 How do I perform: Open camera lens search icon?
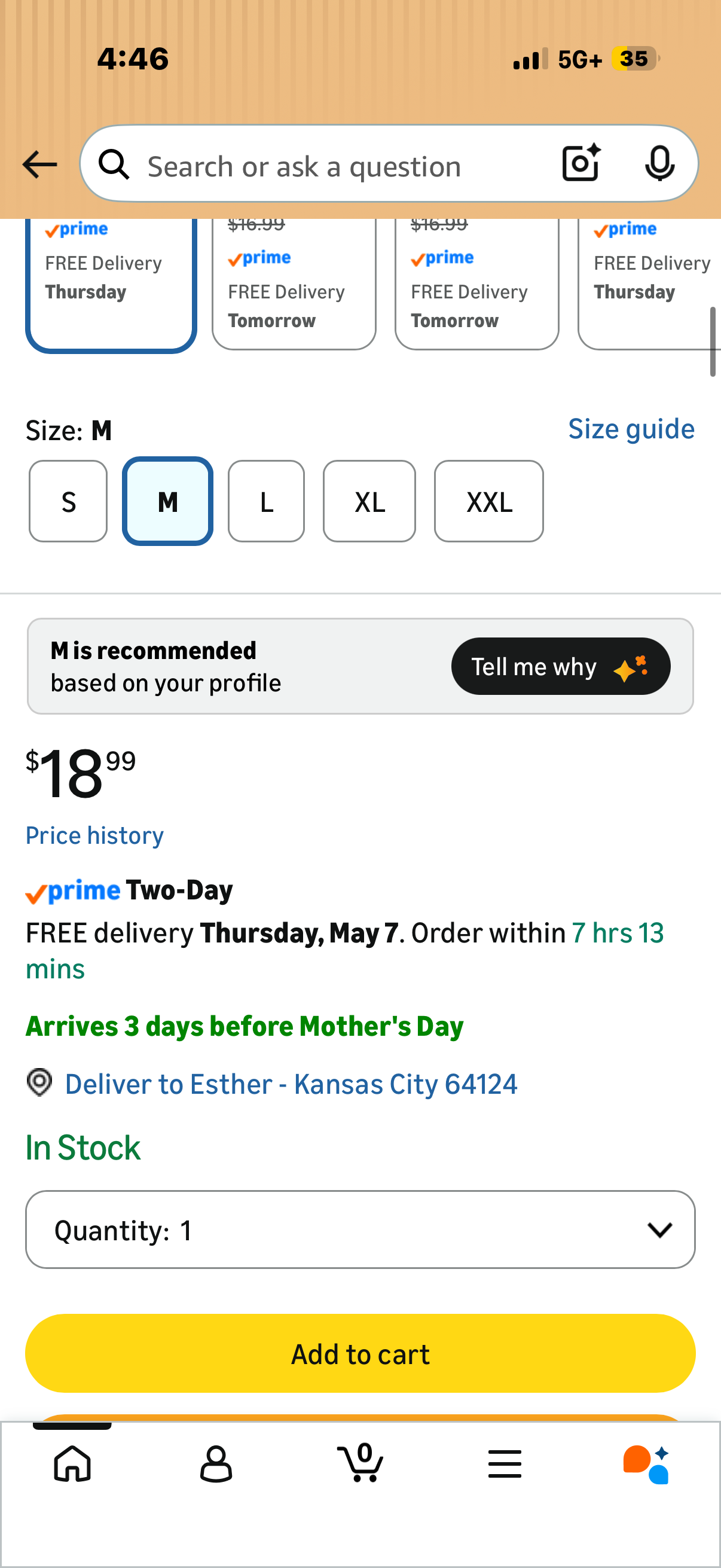point(582,163)
